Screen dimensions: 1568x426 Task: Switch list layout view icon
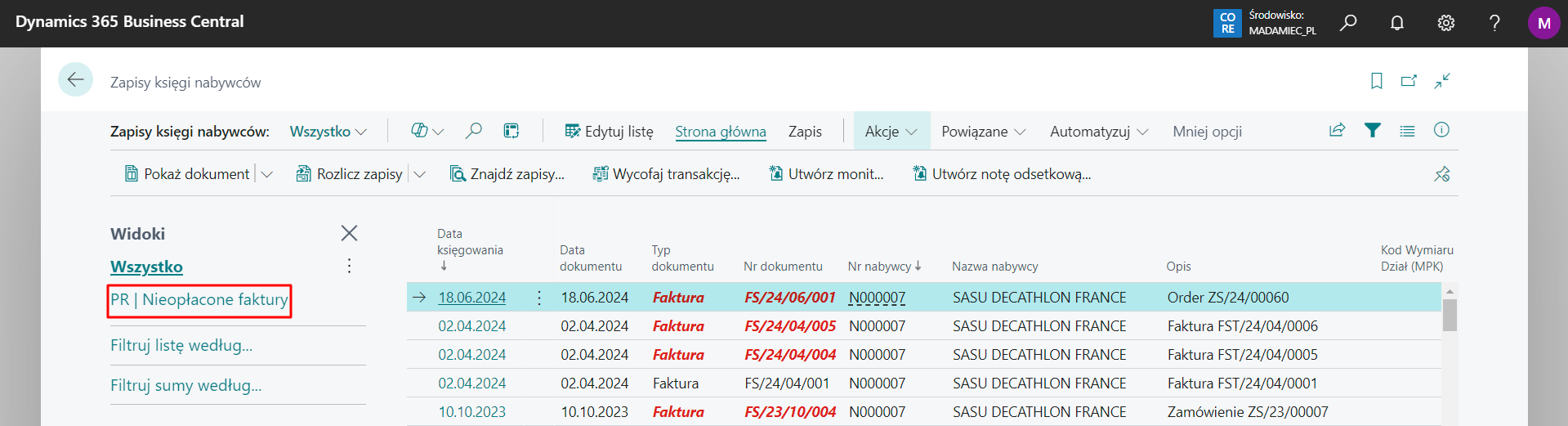pyautogui.click(x=1407, y=131)
